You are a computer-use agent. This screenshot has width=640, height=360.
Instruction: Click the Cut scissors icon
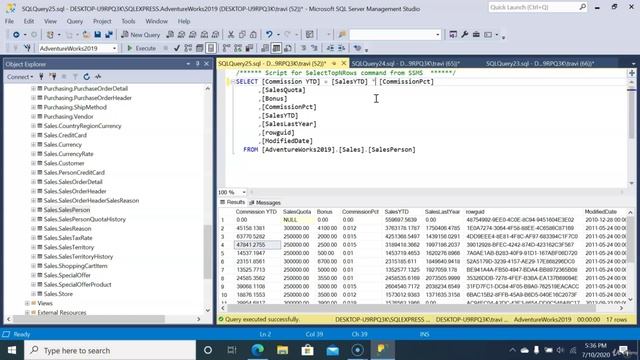pos(231,35)
